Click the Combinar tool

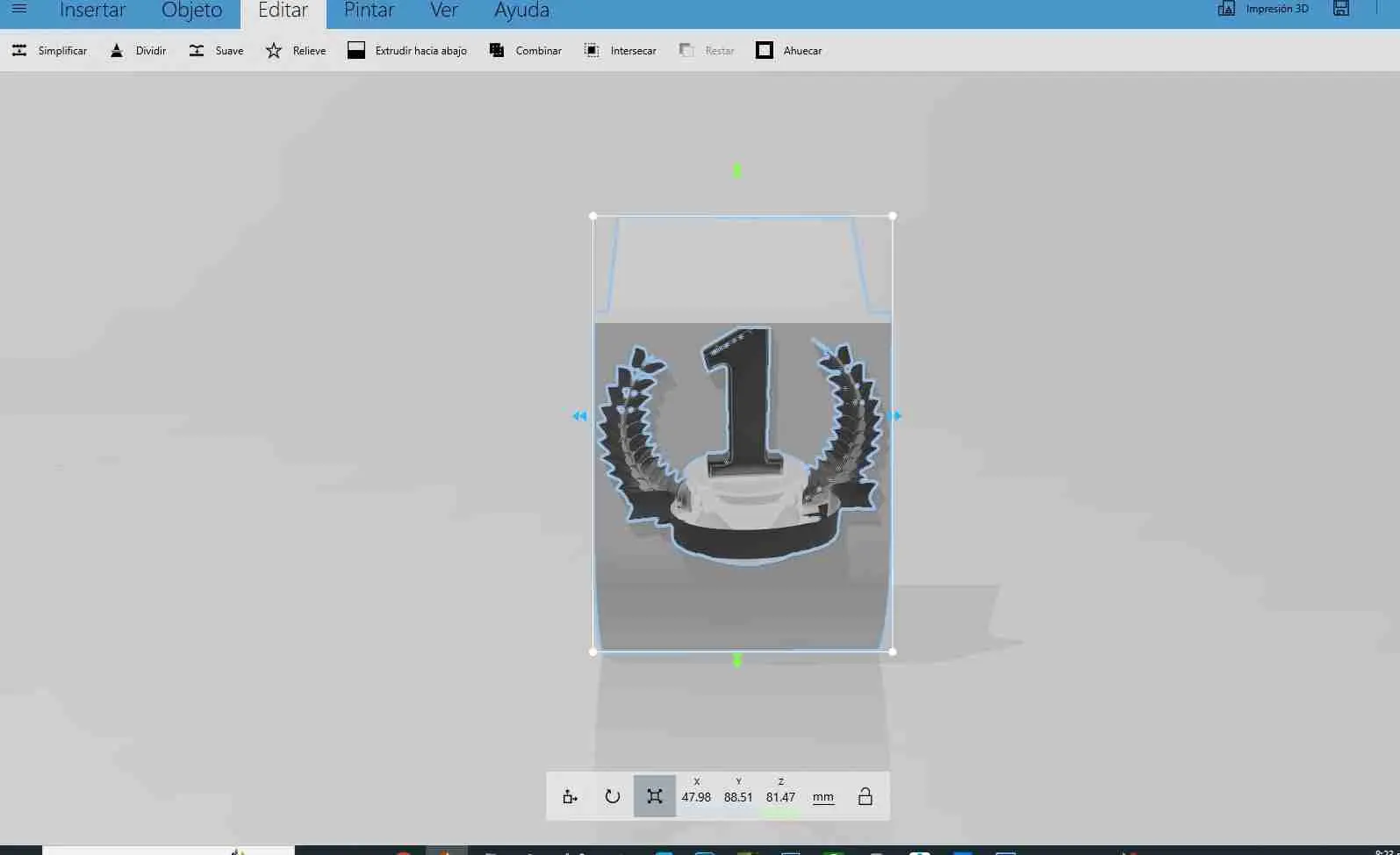(525, 51)
